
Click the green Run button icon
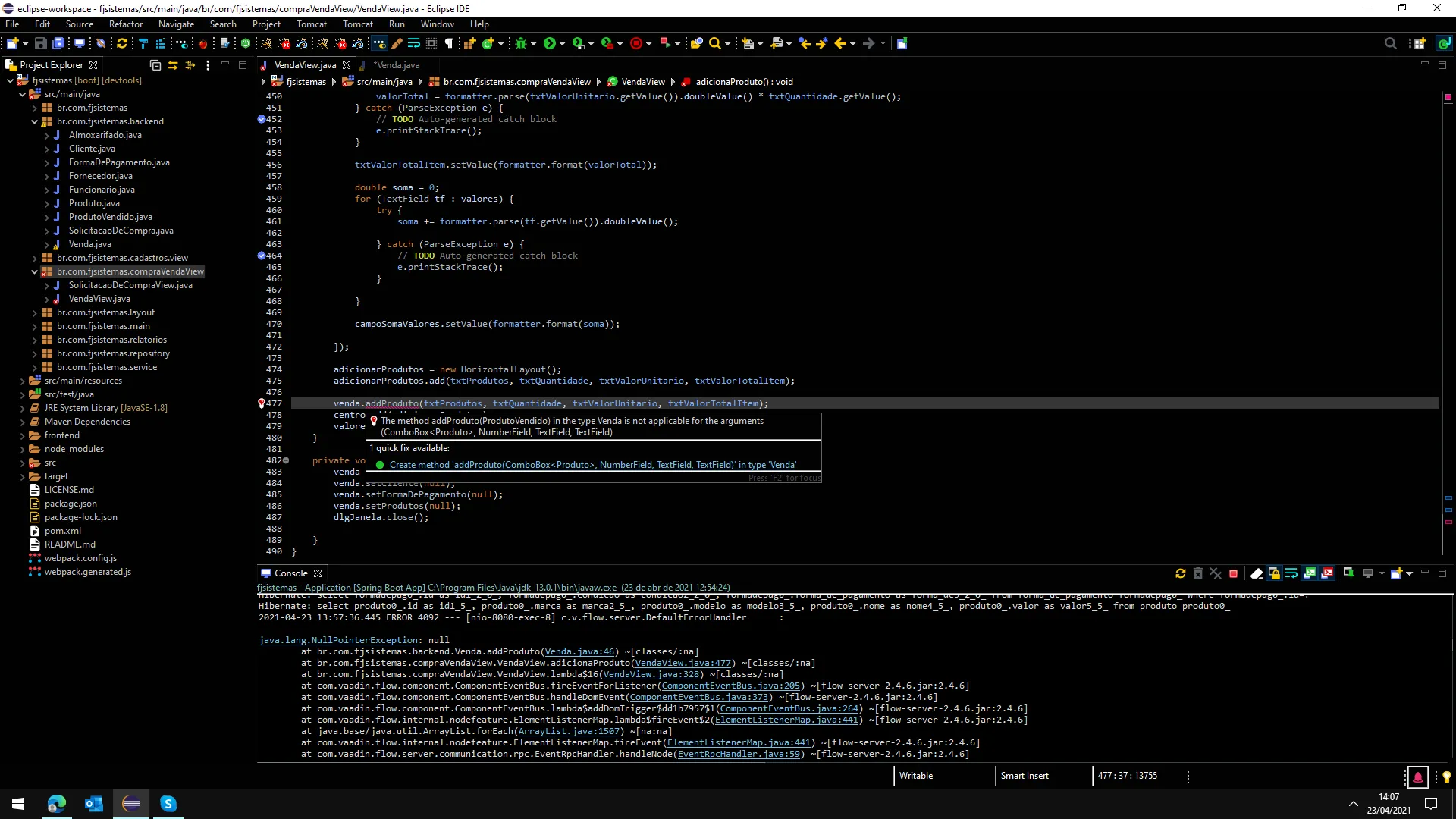550,43
